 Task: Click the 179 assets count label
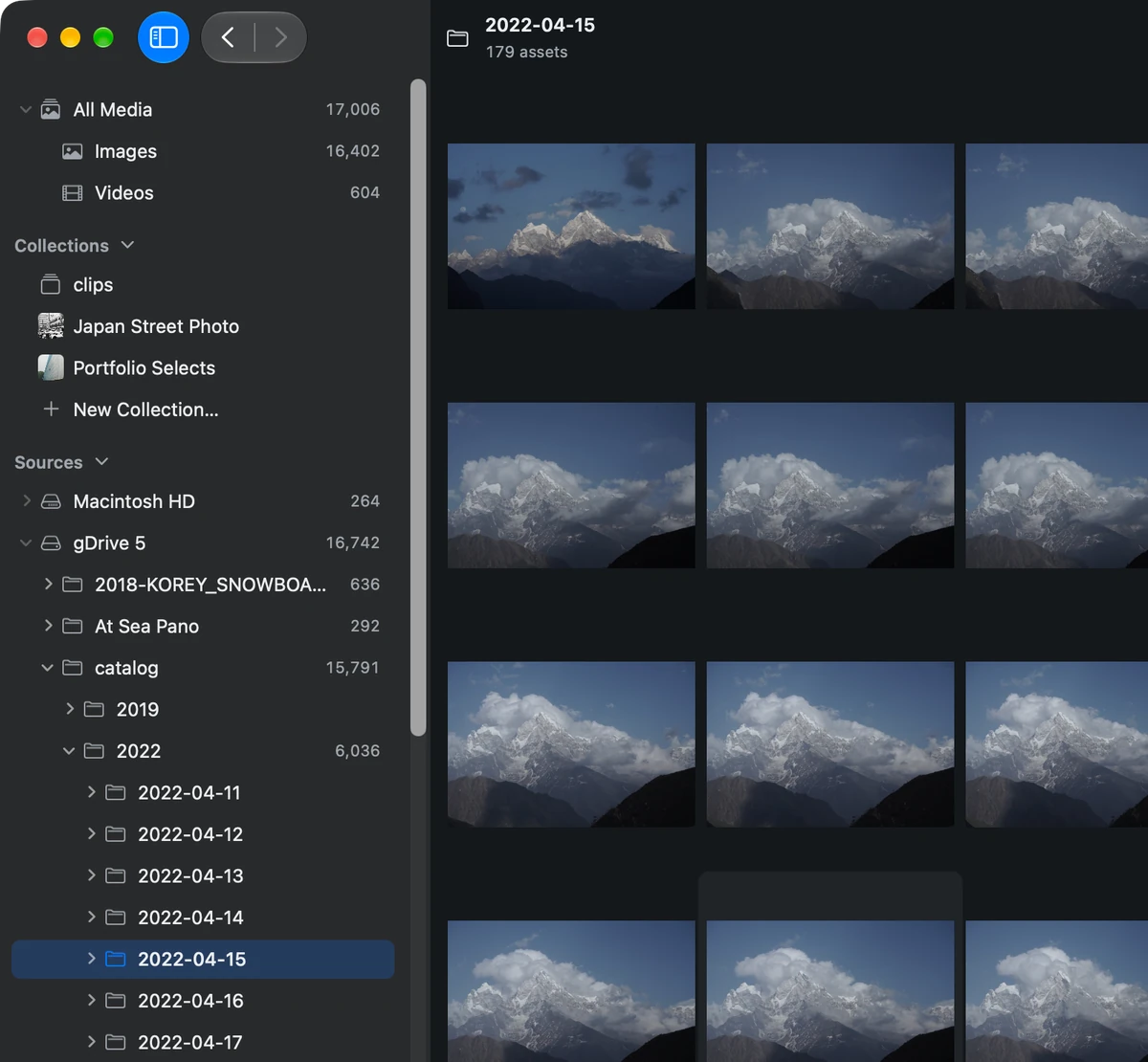[526, 52]
